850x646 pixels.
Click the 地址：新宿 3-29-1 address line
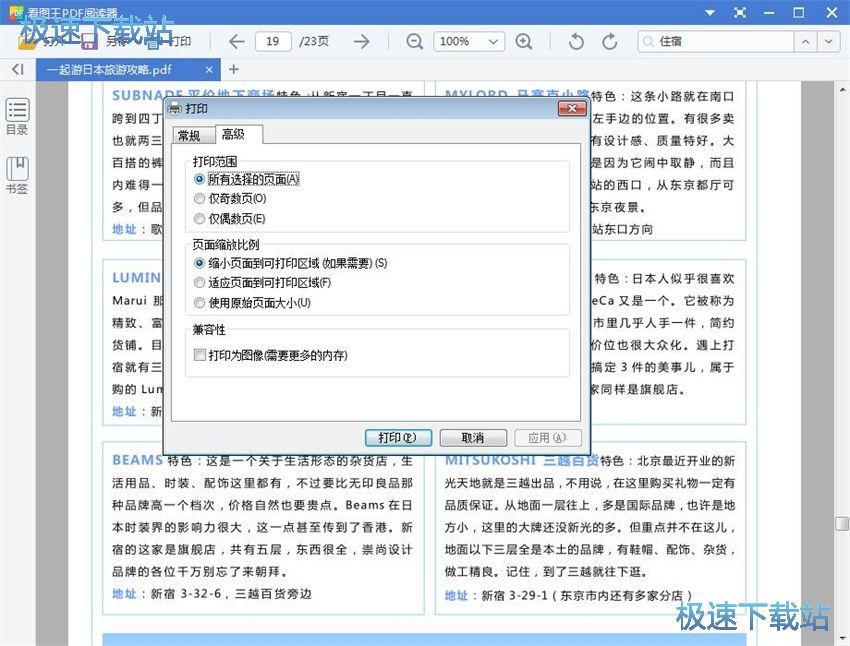(569, 596)
